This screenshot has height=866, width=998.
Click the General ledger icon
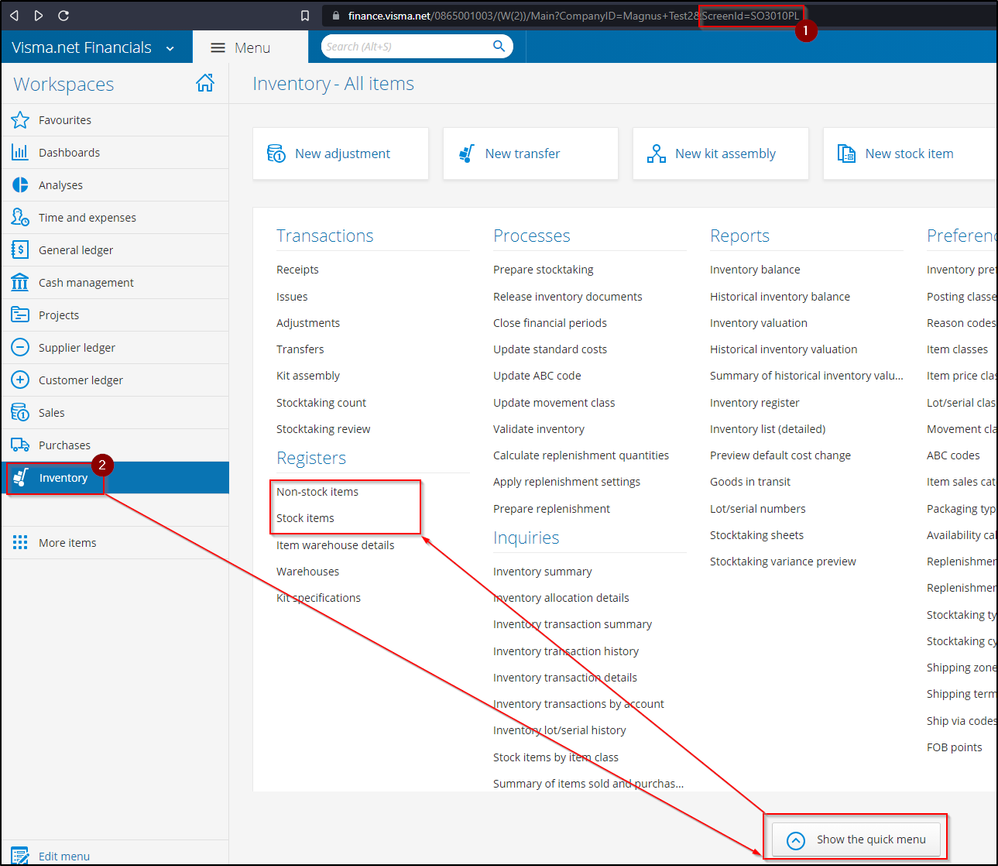pos(20,249)
